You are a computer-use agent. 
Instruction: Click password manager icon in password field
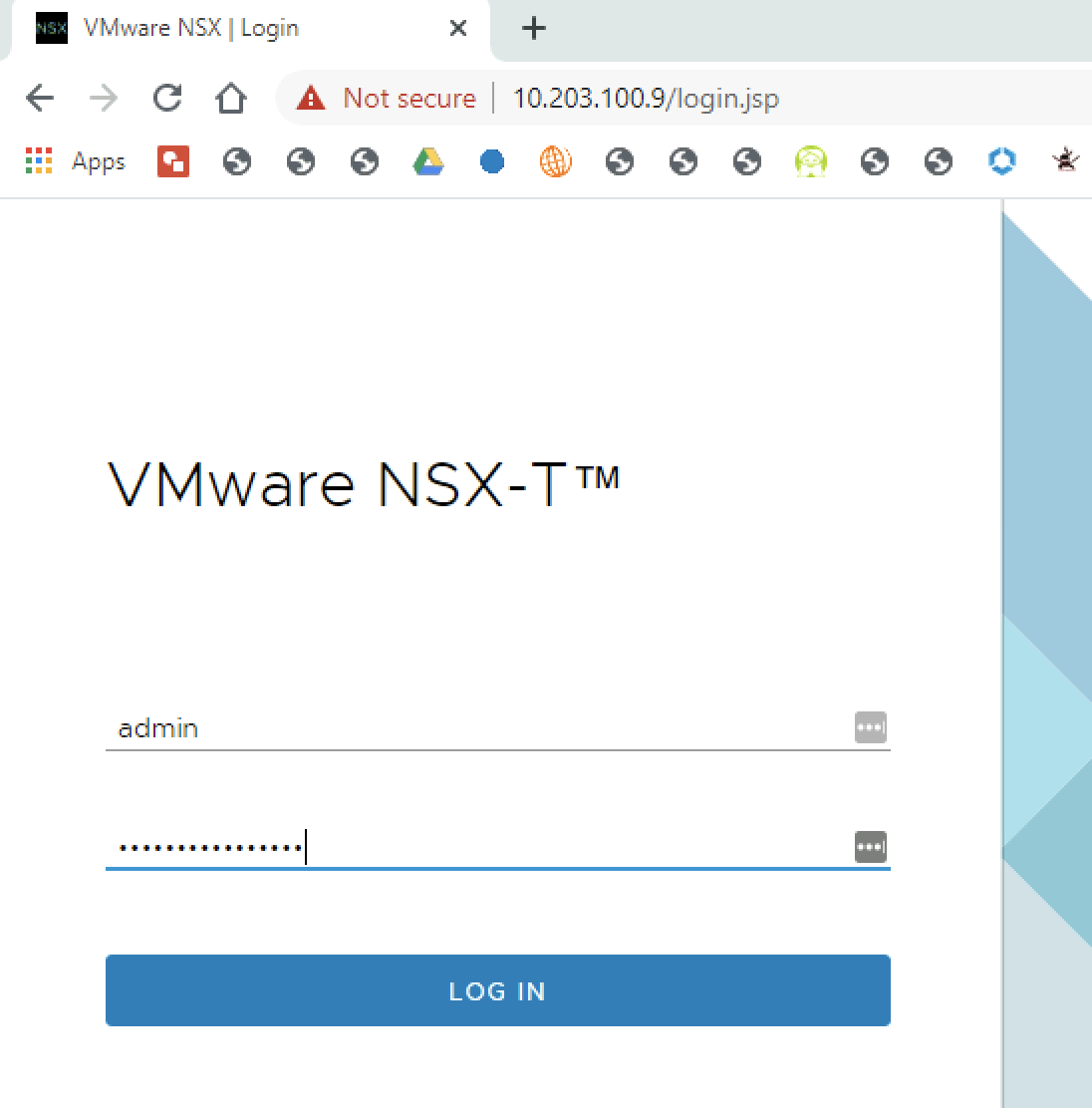tap(870, 848)
